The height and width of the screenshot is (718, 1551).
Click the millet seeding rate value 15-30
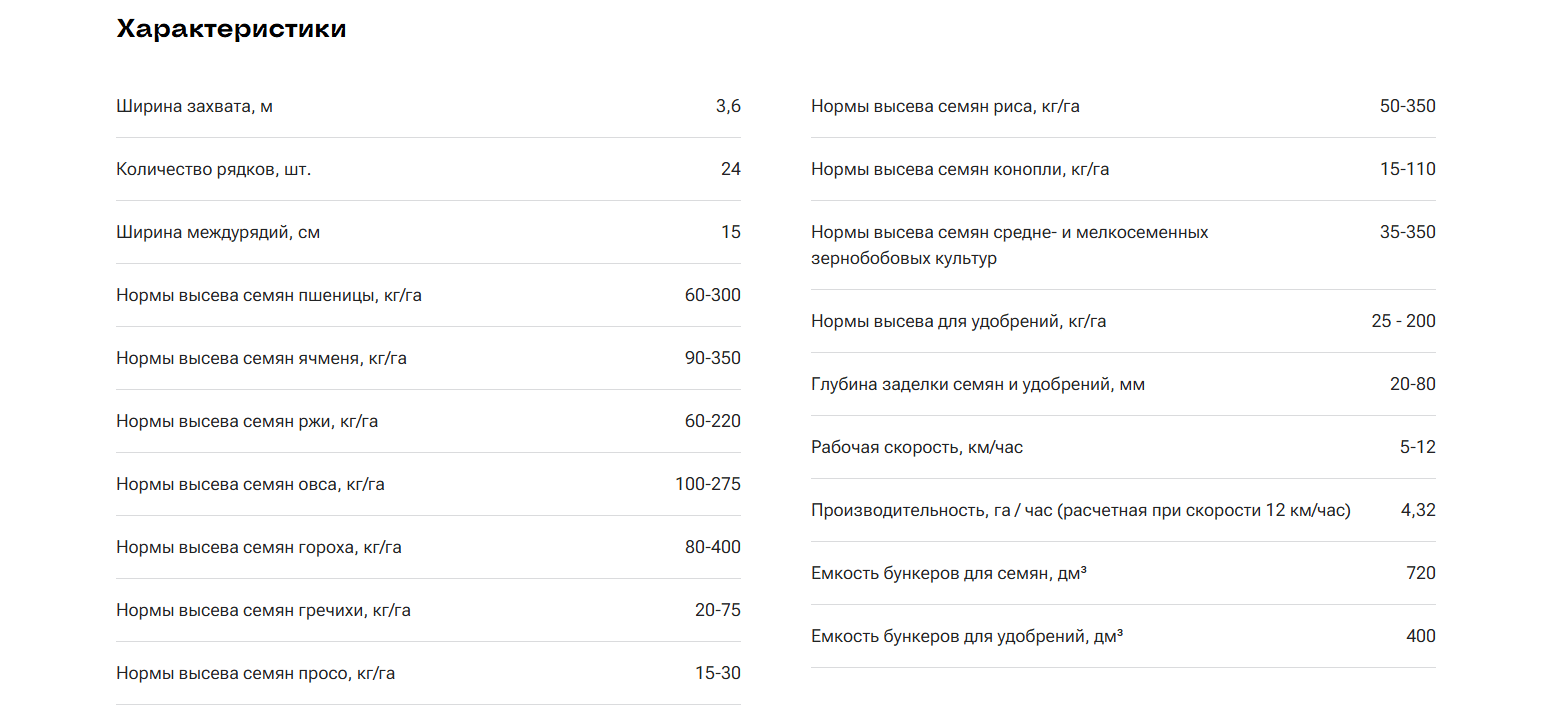718,673
